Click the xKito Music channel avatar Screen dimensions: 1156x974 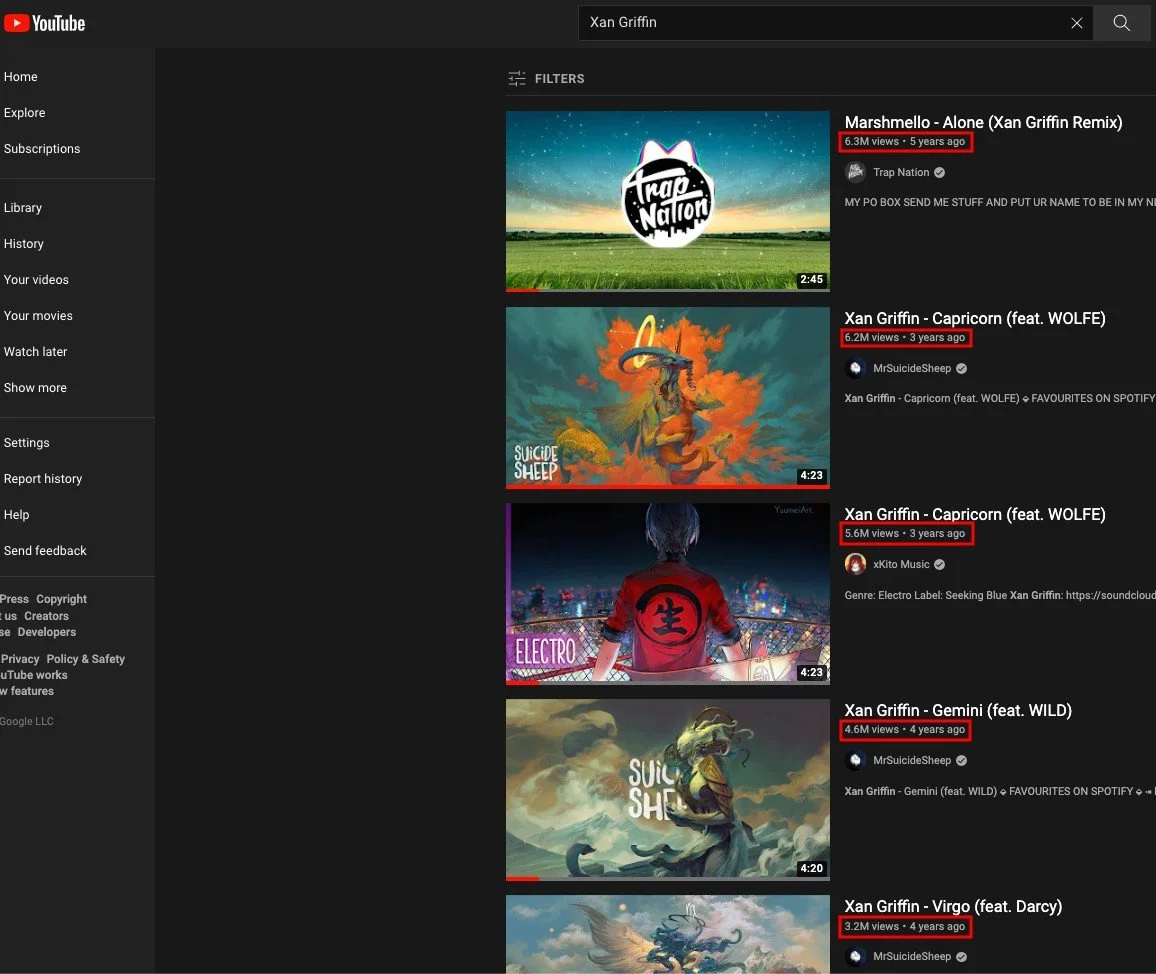click(x=855, y=565)
